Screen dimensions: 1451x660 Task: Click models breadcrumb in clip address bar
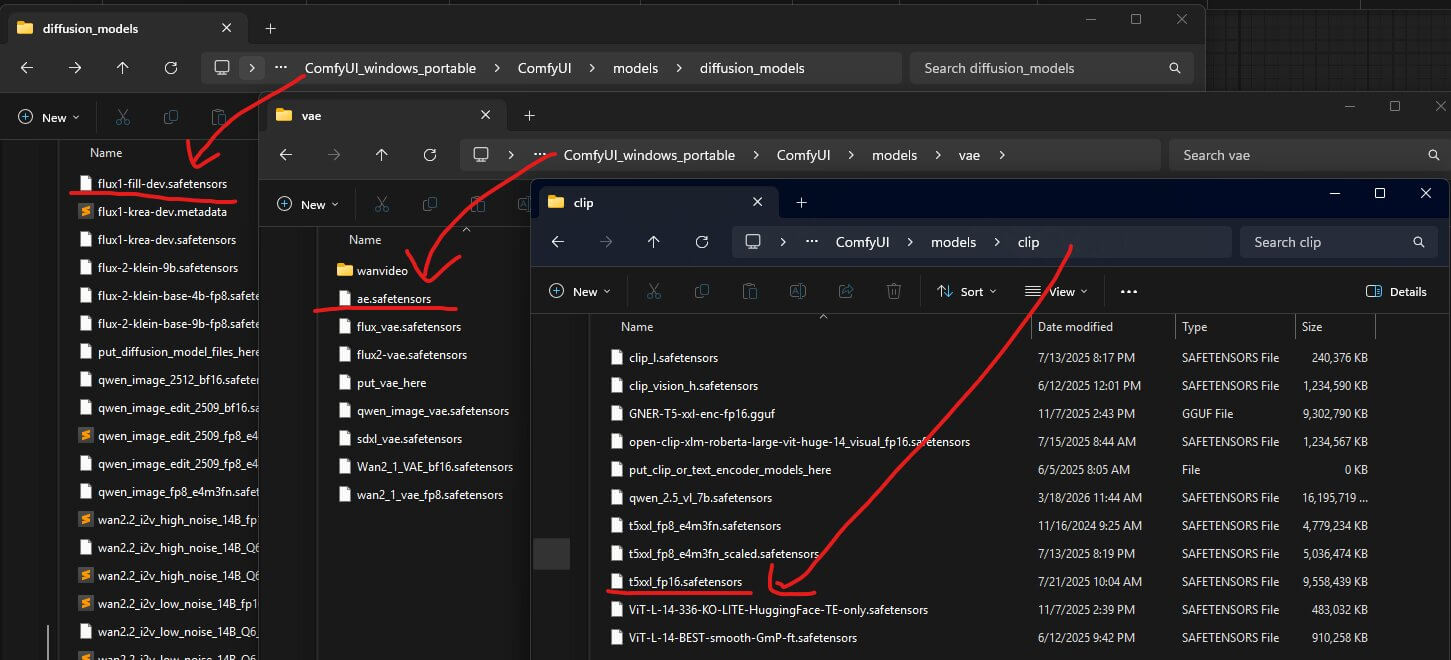coord(953,242)
